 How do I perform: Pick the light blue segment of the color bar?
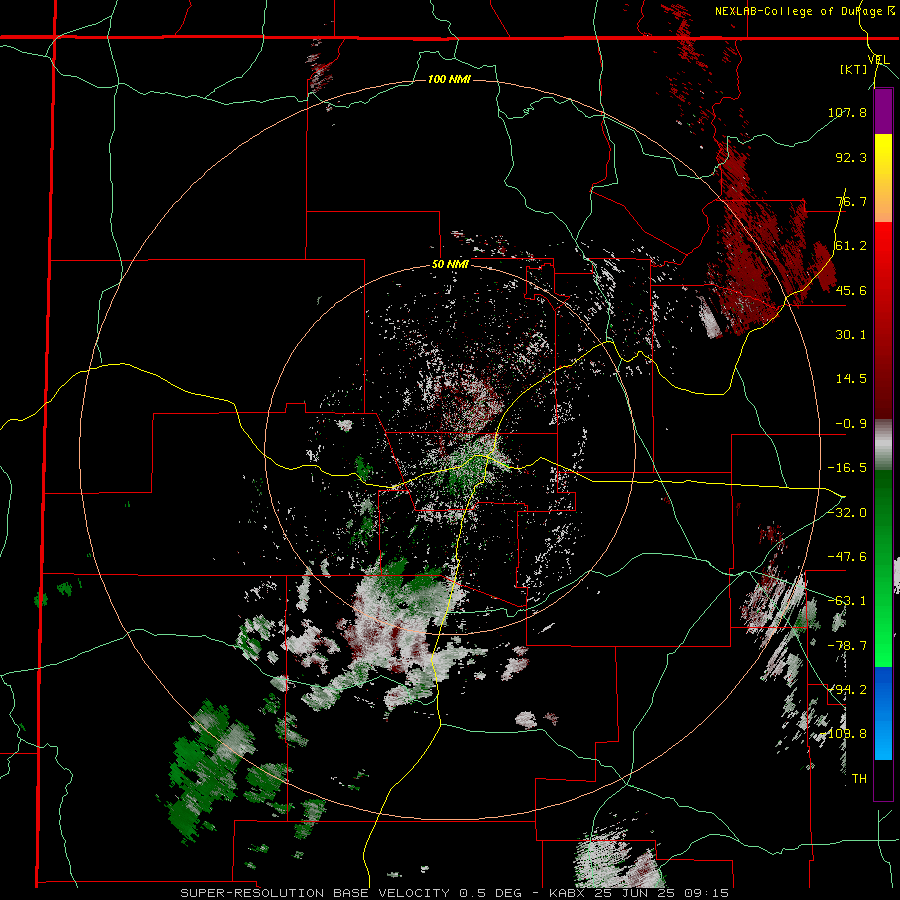pyautogui.click(x=883, y=736)
